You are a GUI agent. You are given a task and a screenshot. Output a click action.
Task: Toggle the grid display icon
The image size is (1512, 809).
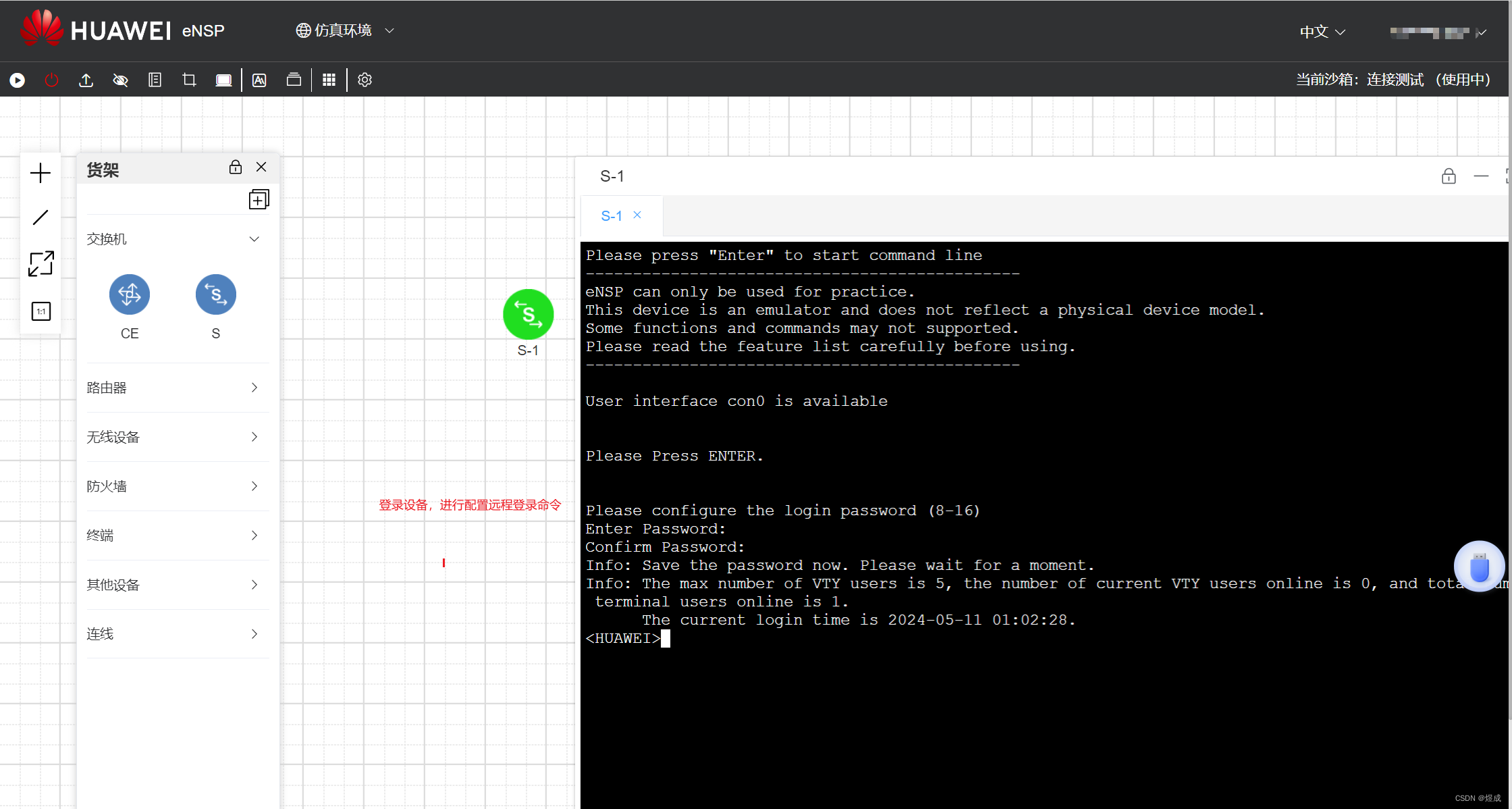(x=329, y=80)
